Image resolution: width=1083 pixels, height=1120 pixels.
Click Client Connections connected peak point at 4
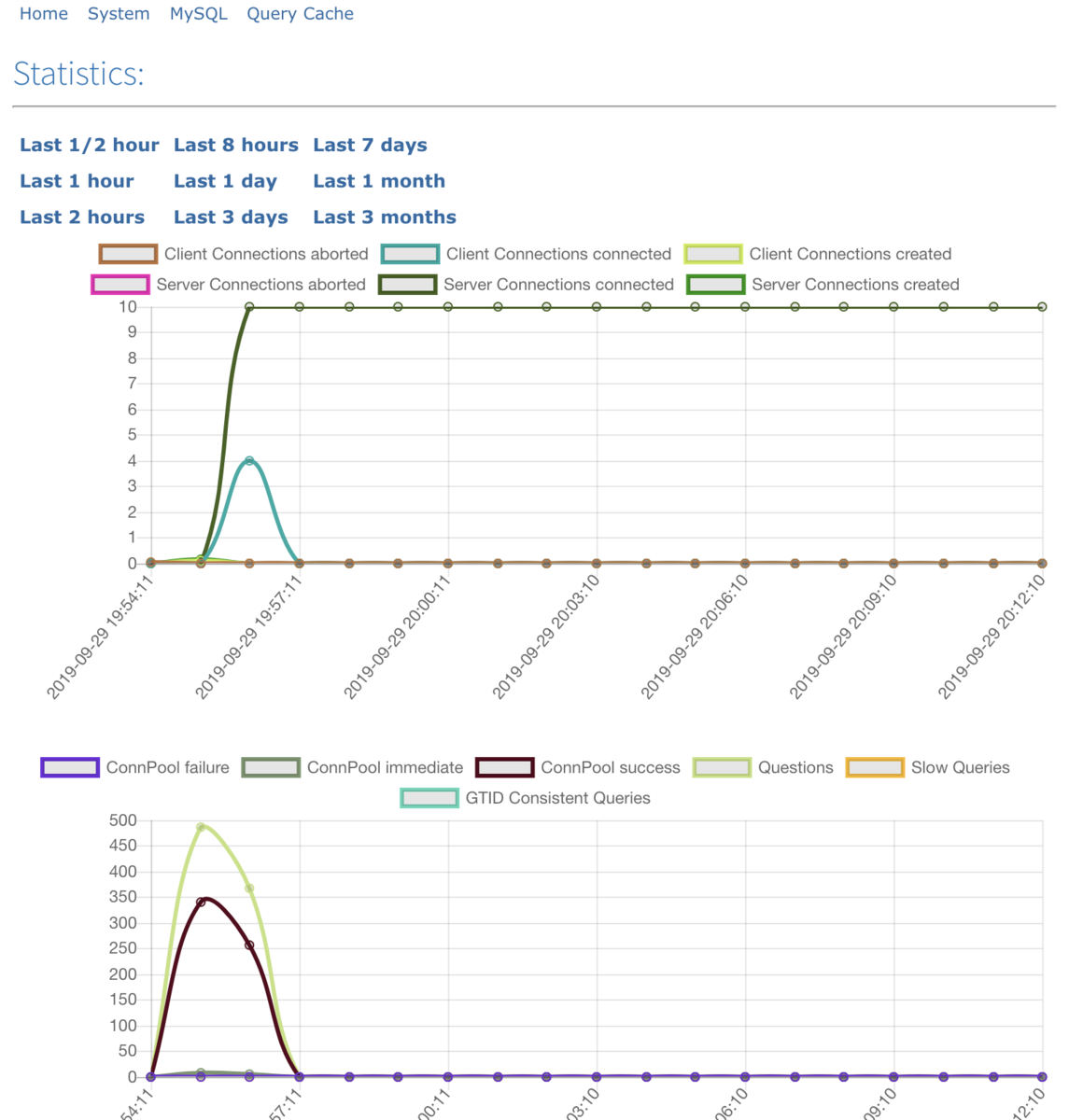(x=249, y=461)
